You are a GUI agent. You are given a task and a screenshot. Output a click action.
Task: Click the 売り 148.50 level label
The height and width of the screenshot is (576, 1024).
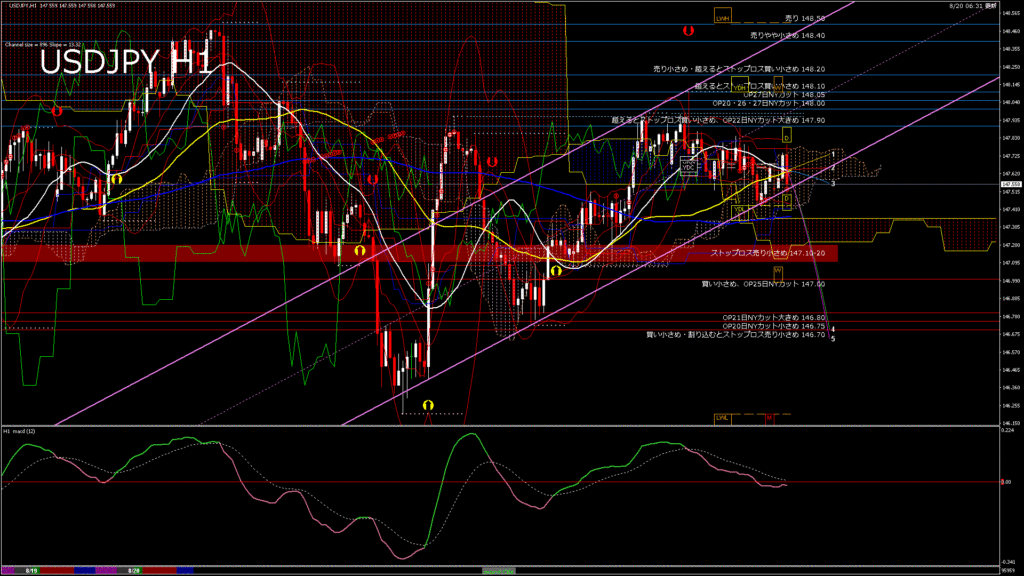click(804, 18)
